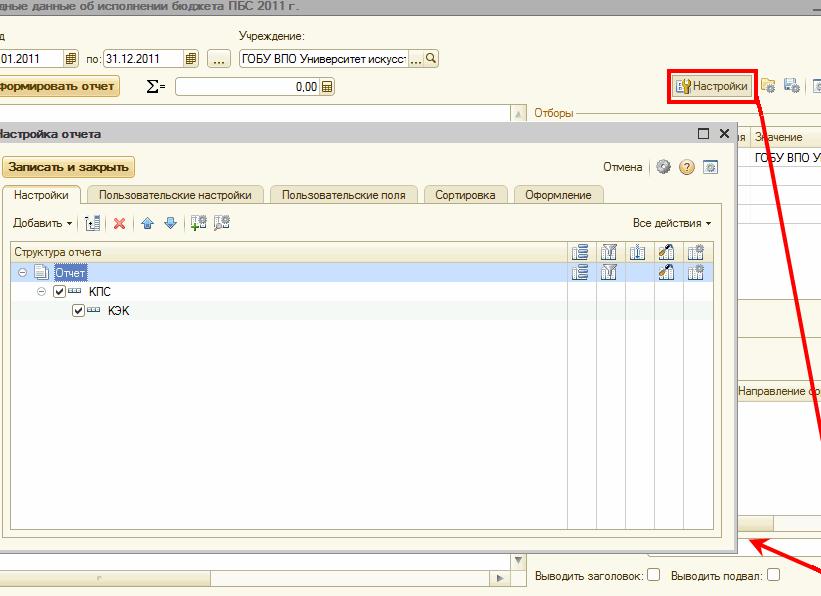Enable Выводить заголовок checkbox
821x596 pixels.
pos(653,575)
